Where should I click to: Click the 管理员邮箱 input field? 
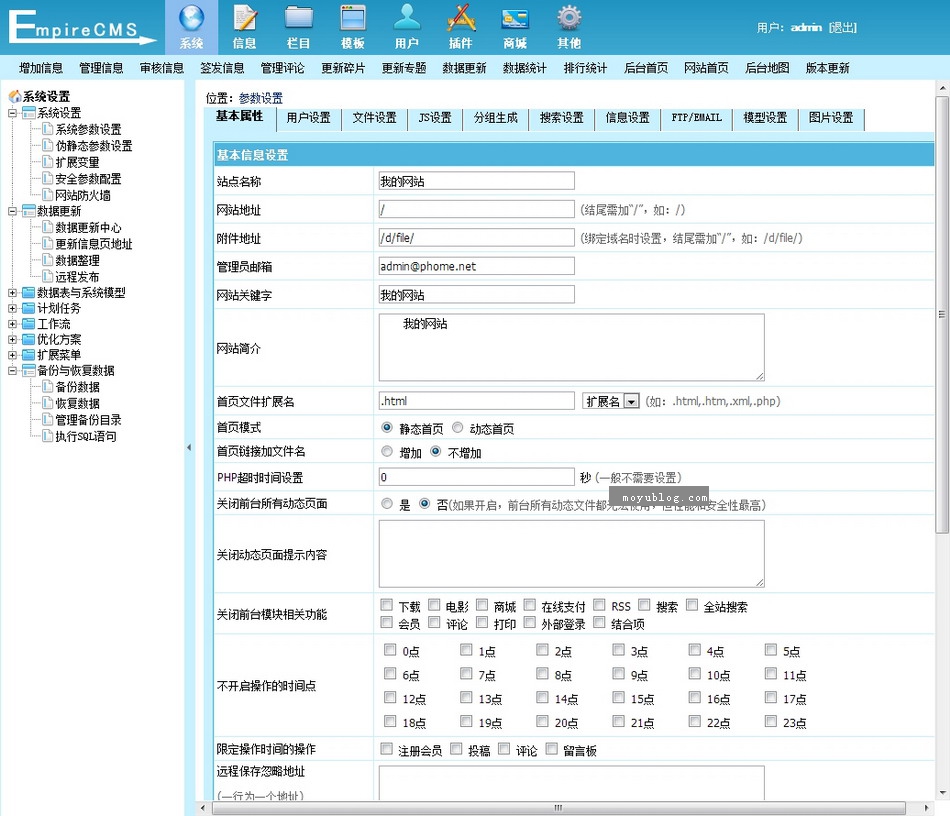pos(476,266)
